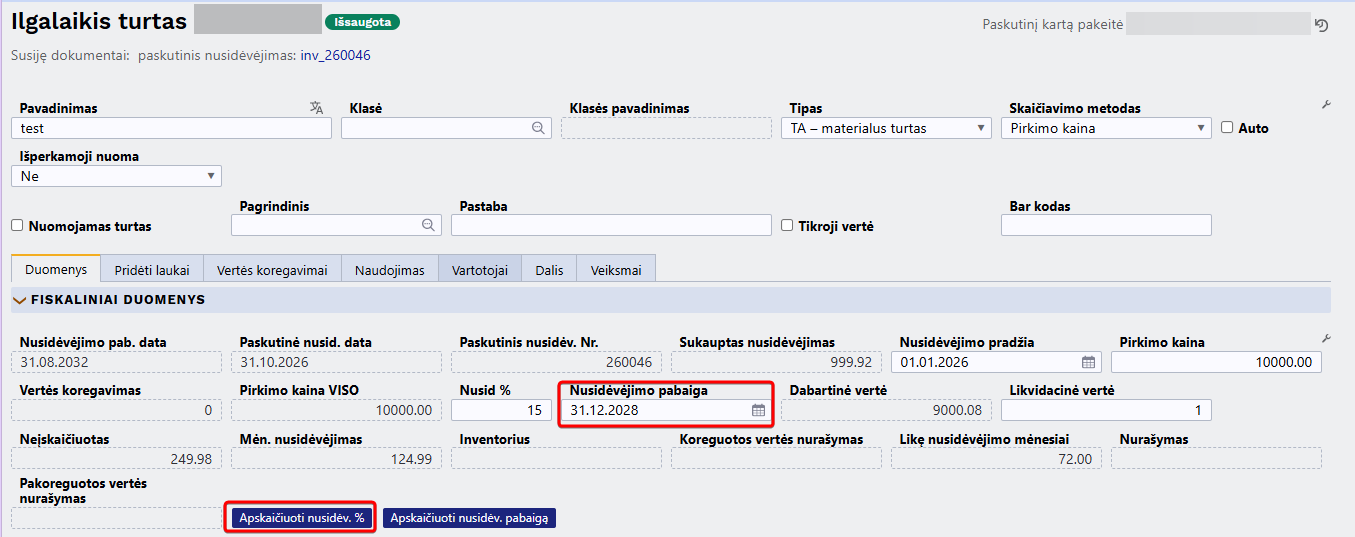Screen dimensions: 1355x537
Task: Click the Pastaba input field
Action: click(x=611, y=225)
